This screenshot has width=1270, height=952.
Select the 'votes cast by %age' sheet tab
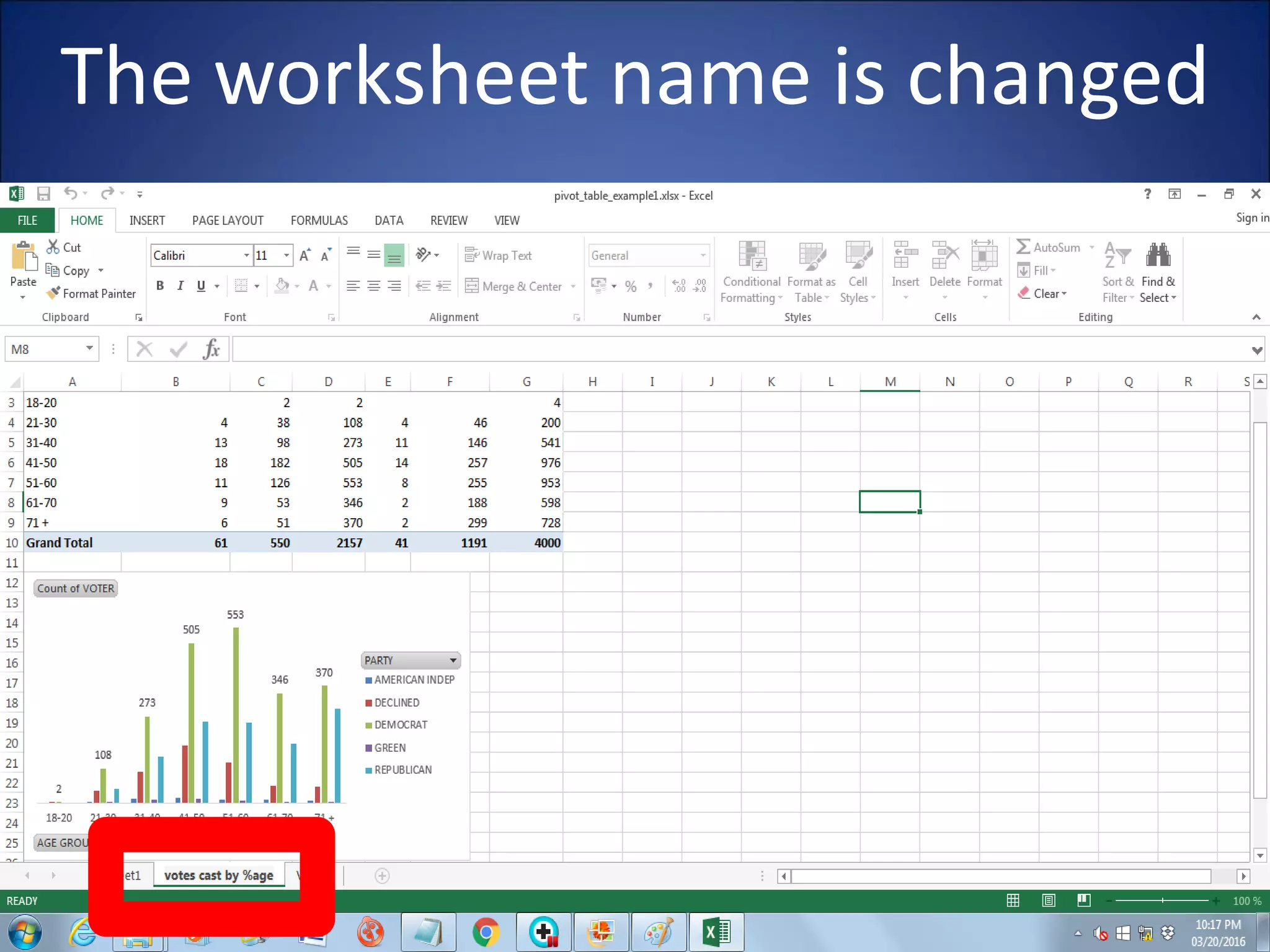pos(219,875)
